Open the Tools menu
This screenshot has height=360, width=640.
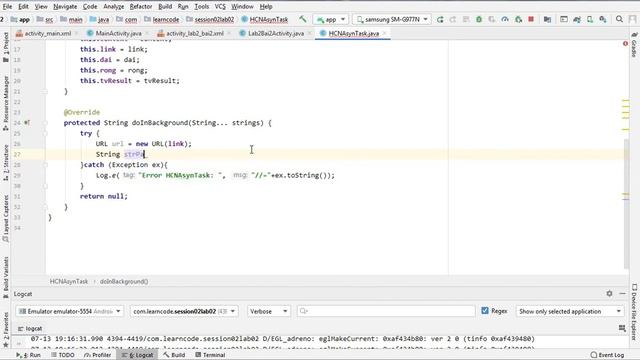coord(202,7)
